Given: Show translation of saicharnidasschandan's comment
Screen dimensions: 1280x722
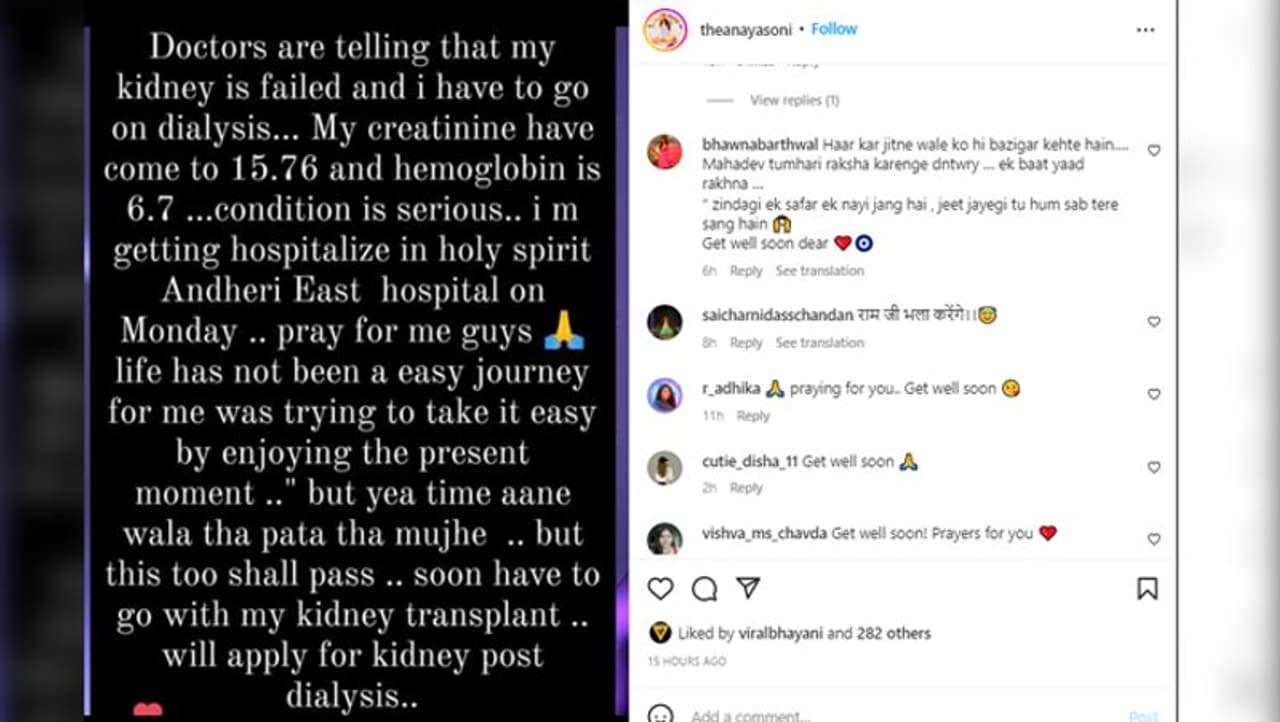Looking at the screenshot, I should point(819,343).
